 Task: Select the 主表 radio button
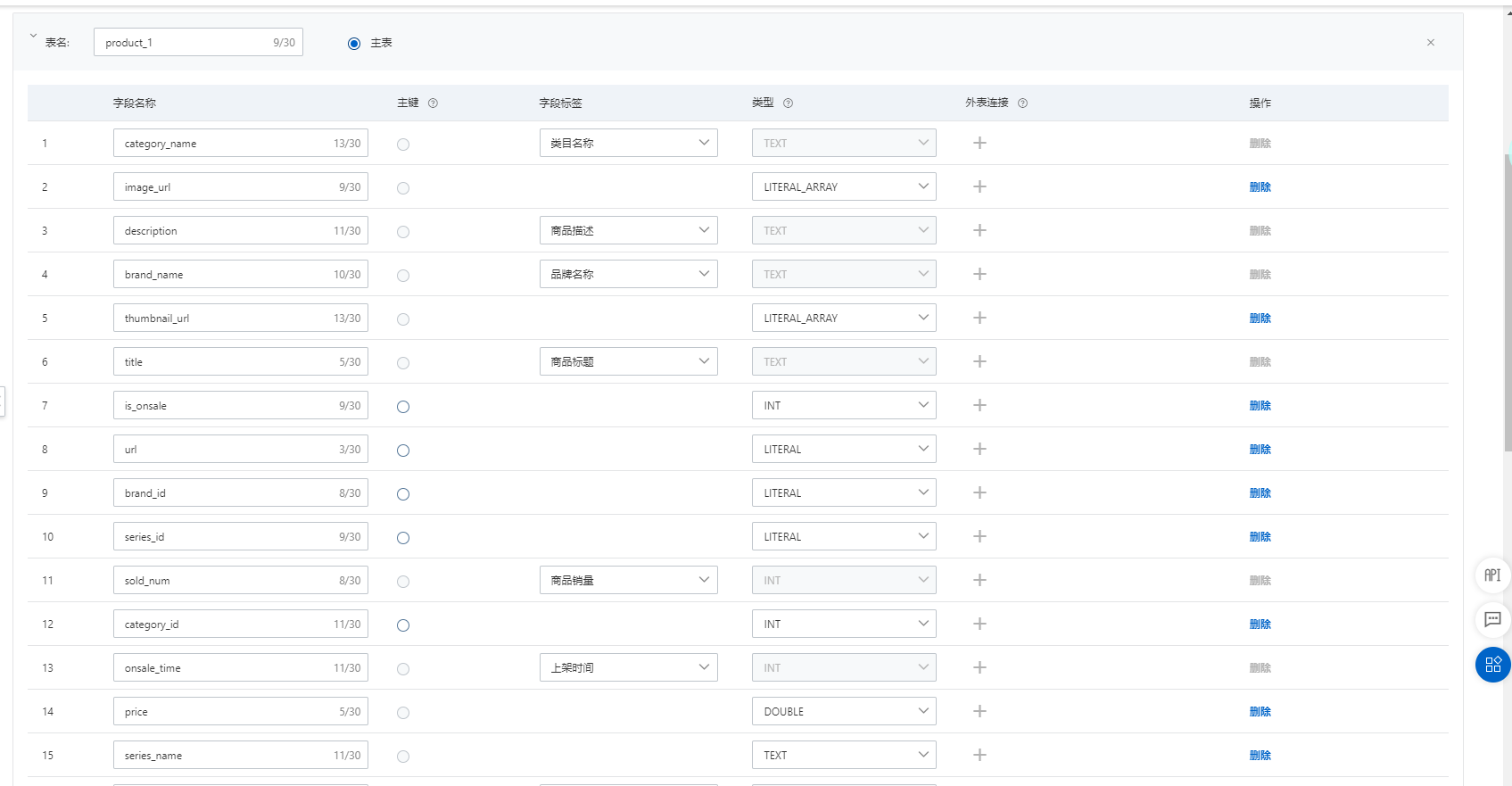pyautogui.click(x=354, y=44)
